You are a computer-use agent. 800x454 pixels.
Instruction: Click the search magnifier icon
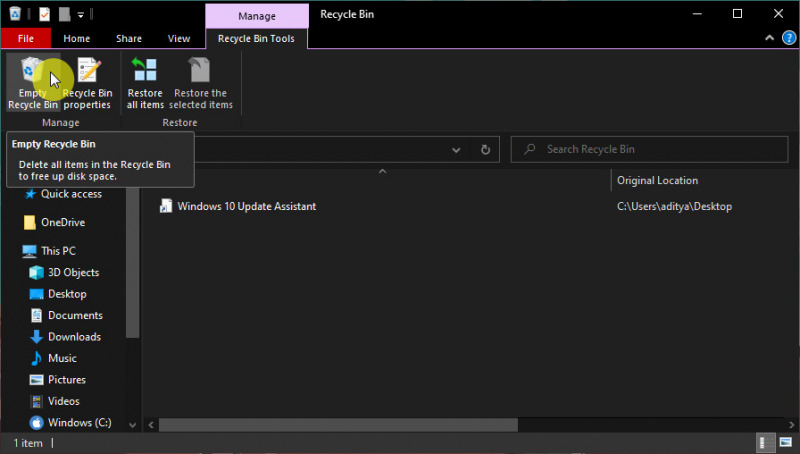(530, 149)
